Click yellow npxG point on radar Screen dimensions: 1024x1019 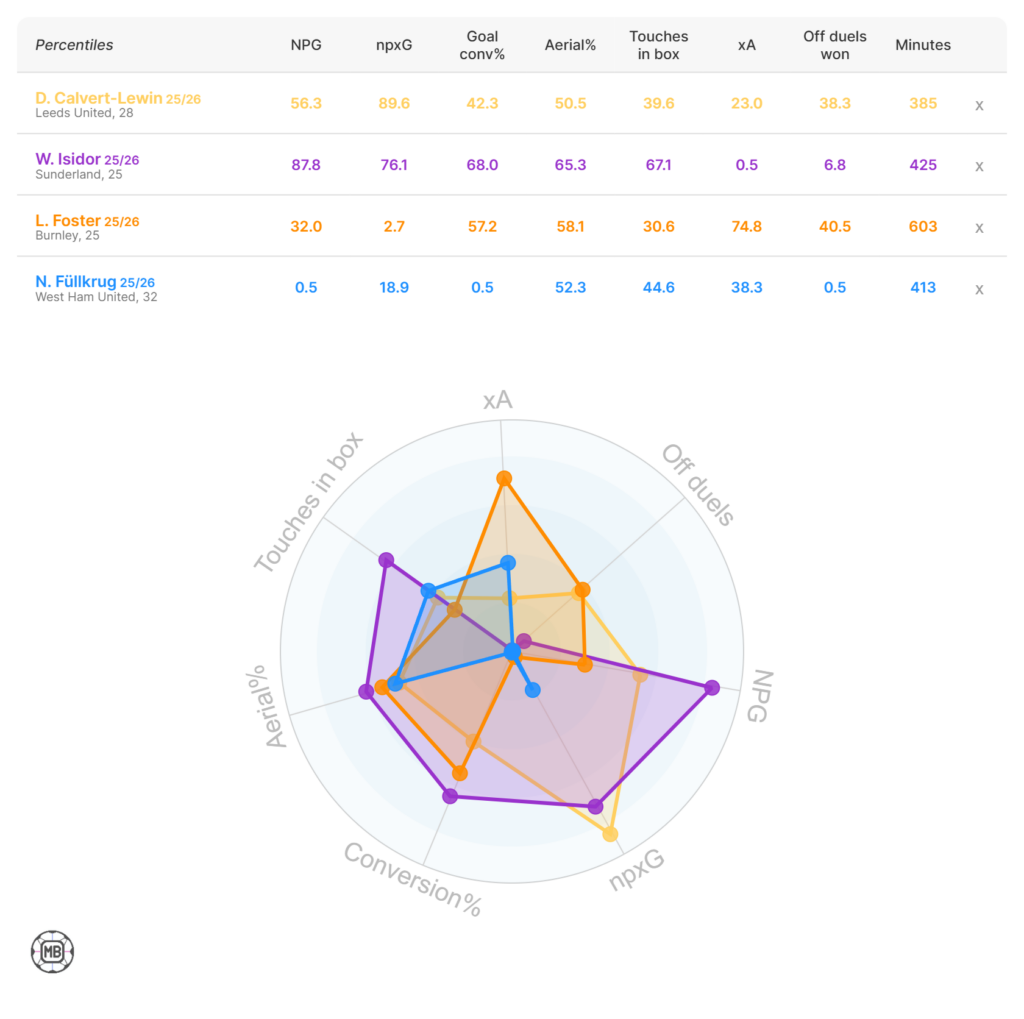pyautogui.click(x=610, y=834)
